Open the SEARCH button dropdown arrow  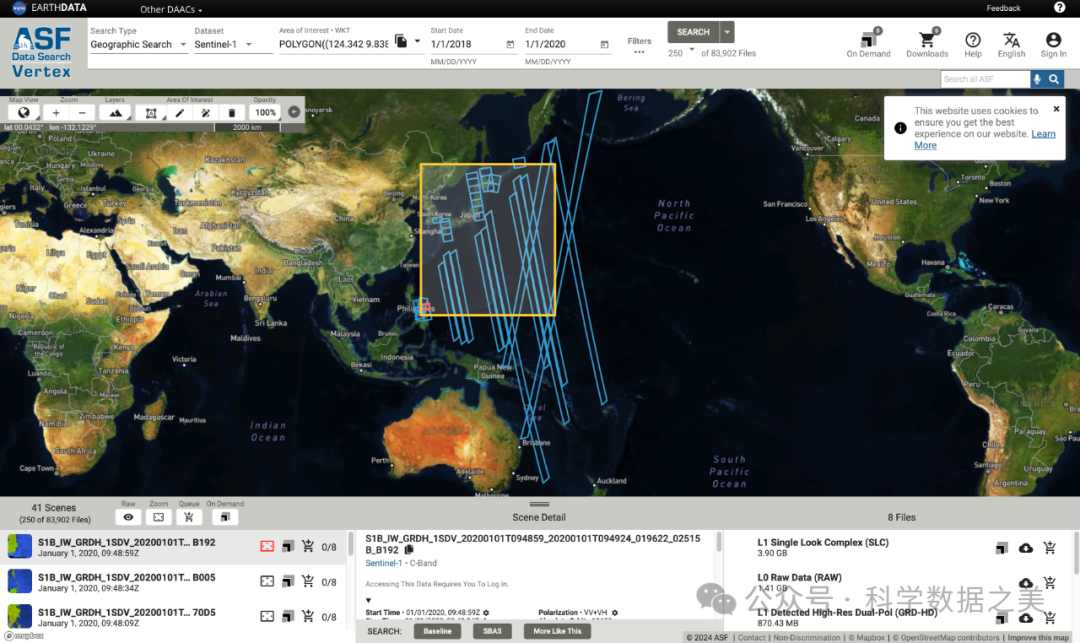pyautogui.click(x=727, y=32)
